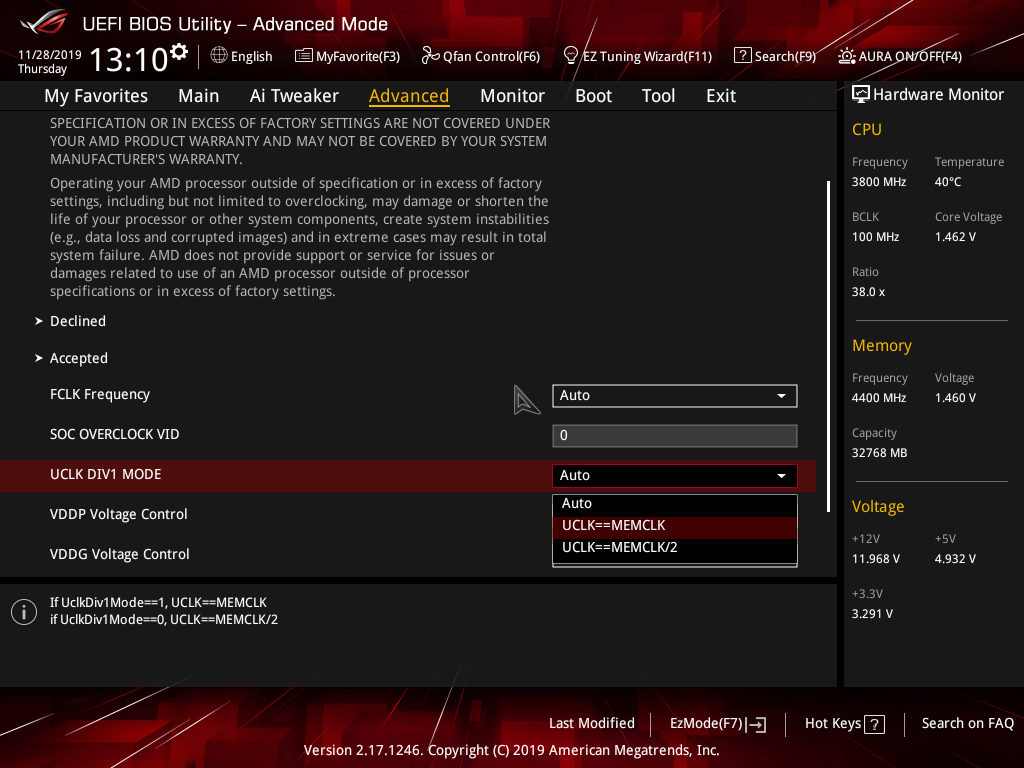
Task: Click the Ratio 38.0 x value
Action: (x=868, y=292)
